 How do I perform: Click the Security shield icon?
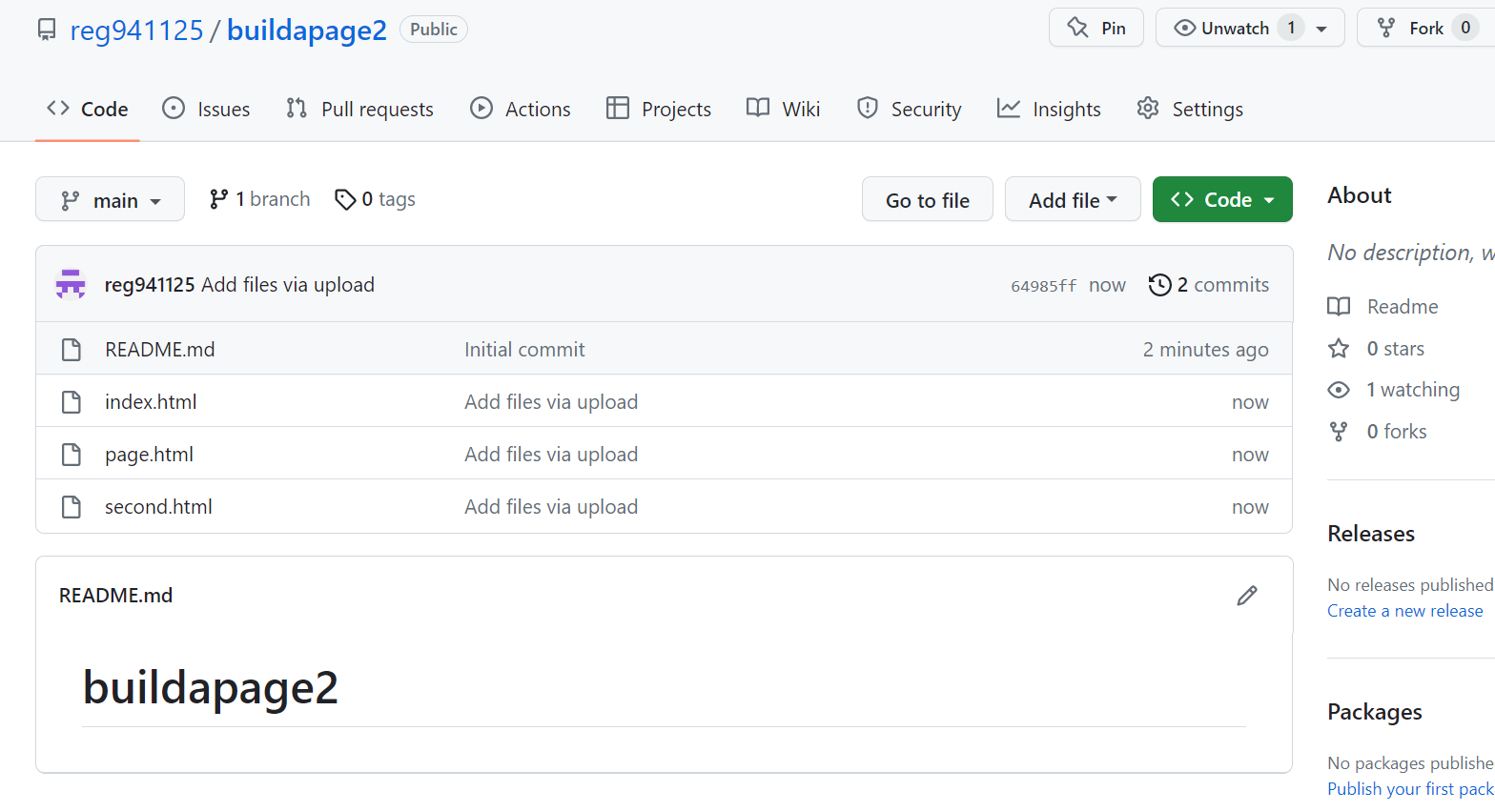[x=868, y=108]
